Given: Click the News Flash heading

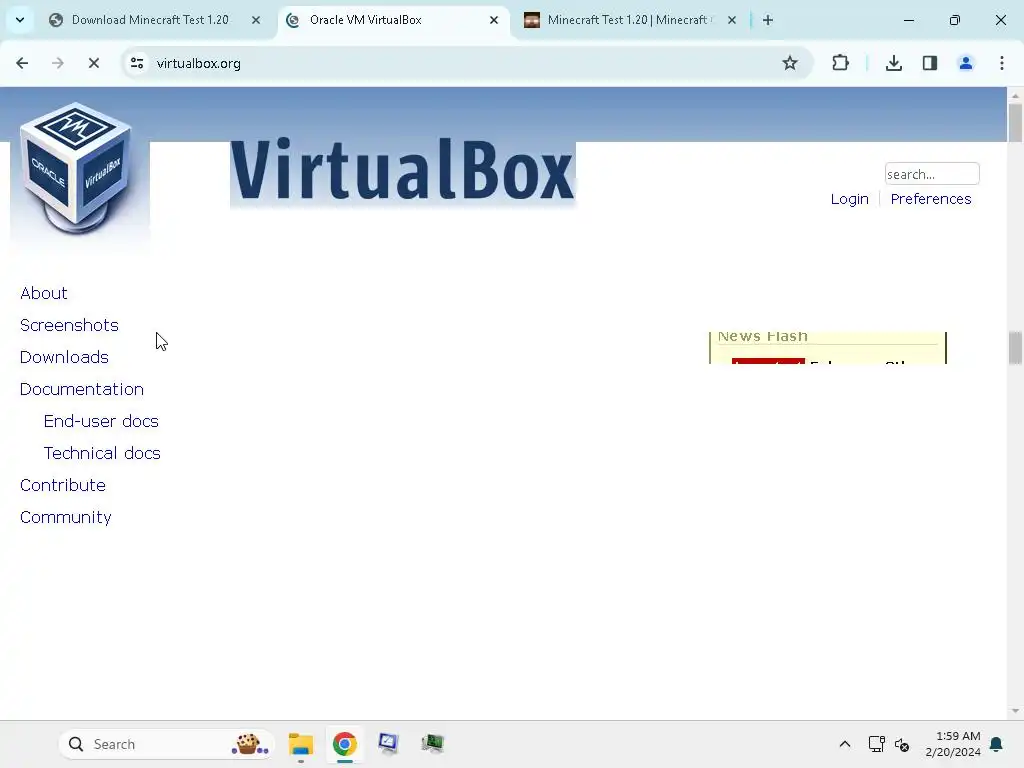Looking at the screenshot, I should point(763,336).
